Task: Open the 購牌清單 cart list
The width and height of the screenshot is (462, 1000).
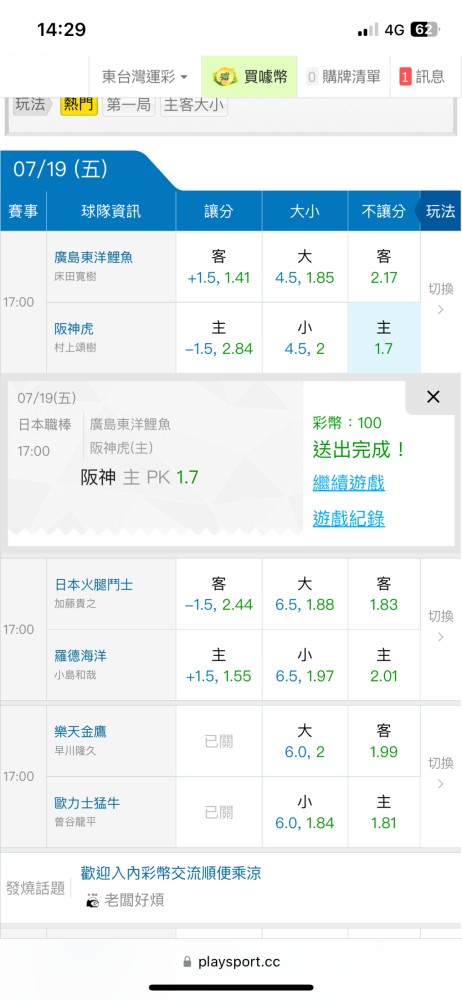Action: pos(343,77)
